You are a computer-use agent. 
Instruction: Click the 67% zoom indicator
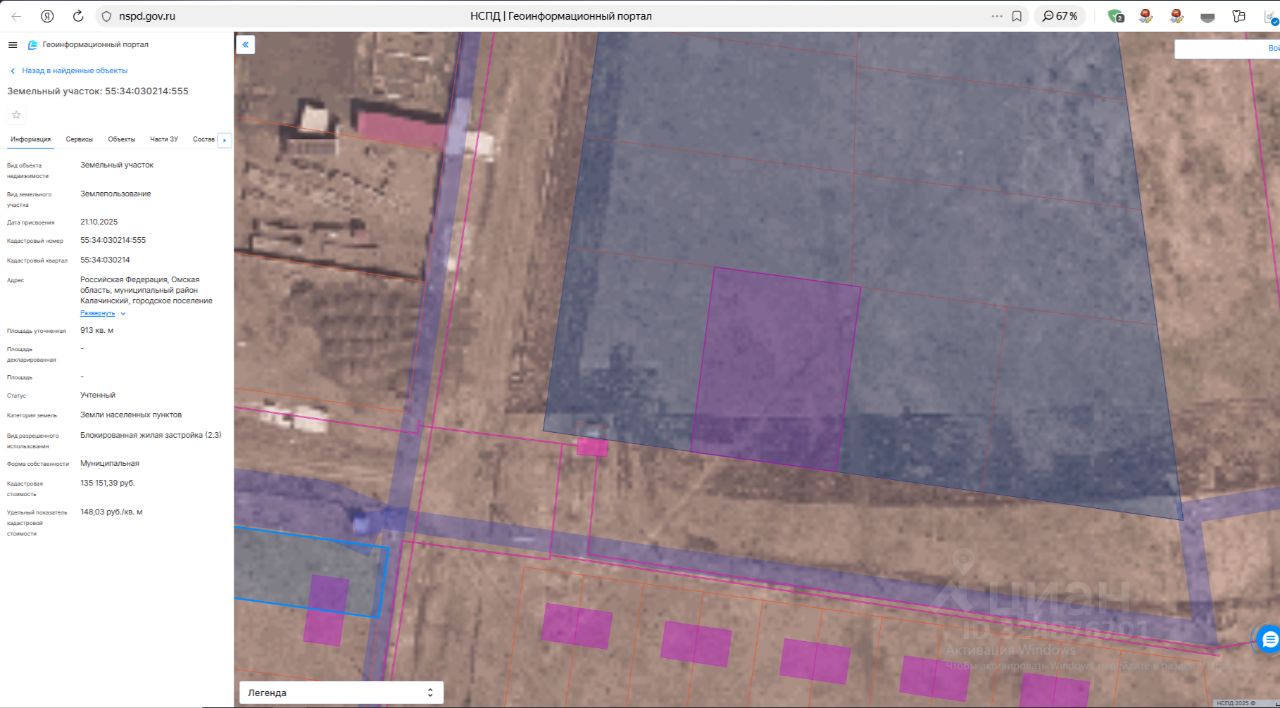(1060, 16)
